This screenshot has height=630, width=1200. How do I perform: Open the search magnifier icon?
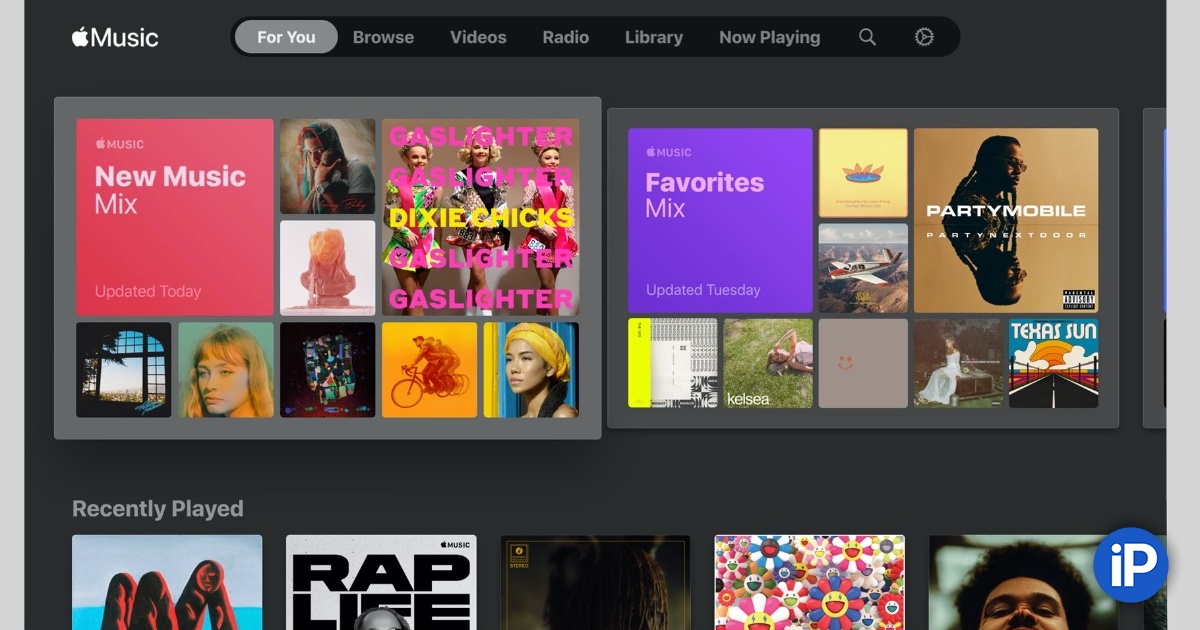tap(867, 37)
